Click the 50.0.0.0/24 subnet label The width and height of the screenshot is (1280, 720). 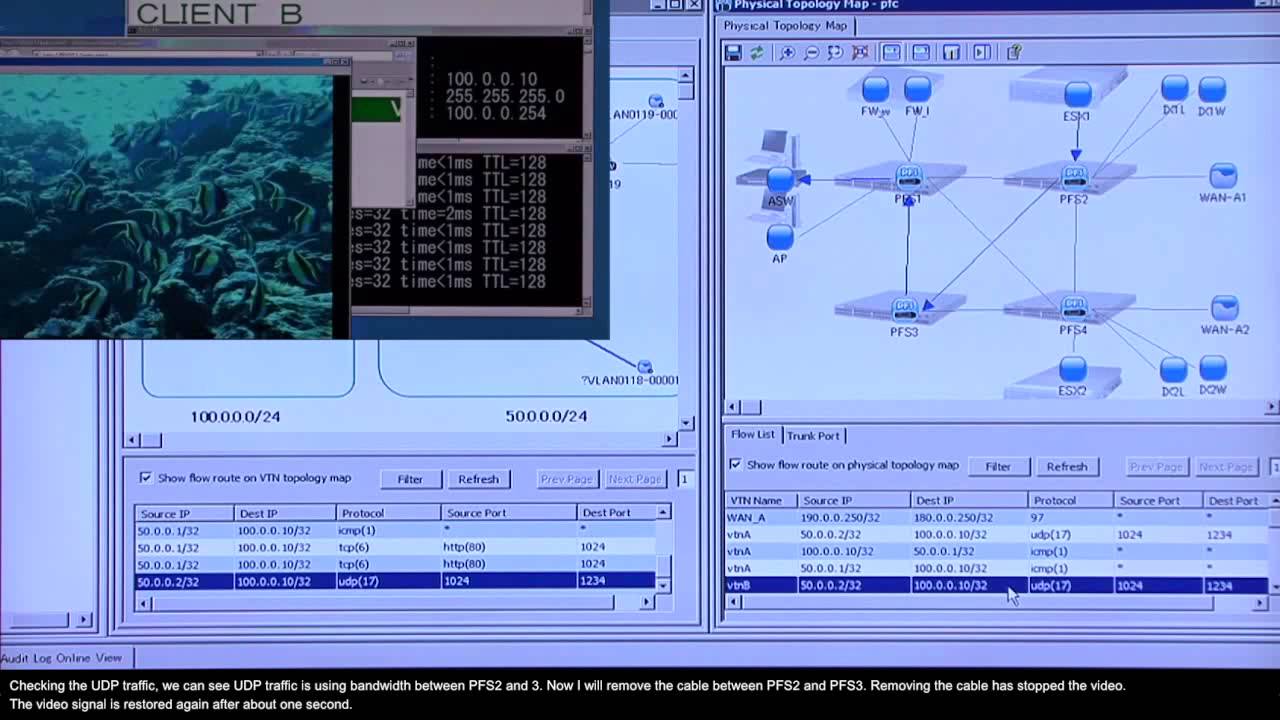coord(546,416)
